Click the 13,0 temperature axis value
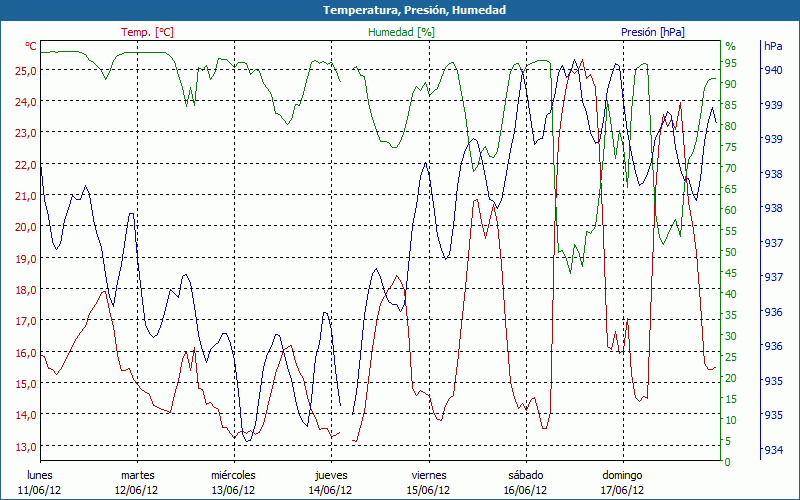Image resolution: width=800 pixels, height=500 pixels. tap(25, 446)
